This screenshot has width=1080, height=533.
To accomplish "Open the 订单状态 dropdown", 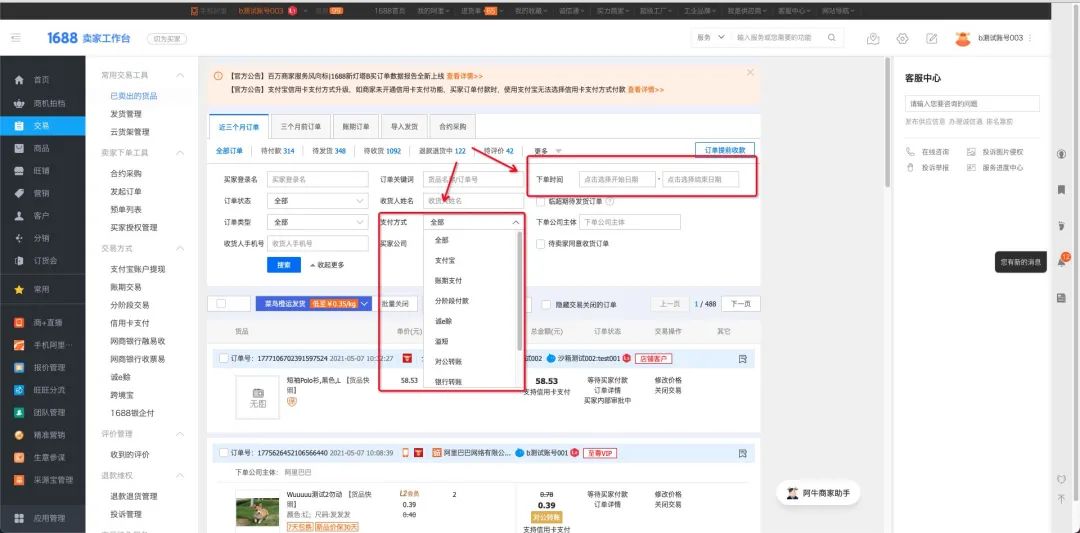I will pos(318,201).
